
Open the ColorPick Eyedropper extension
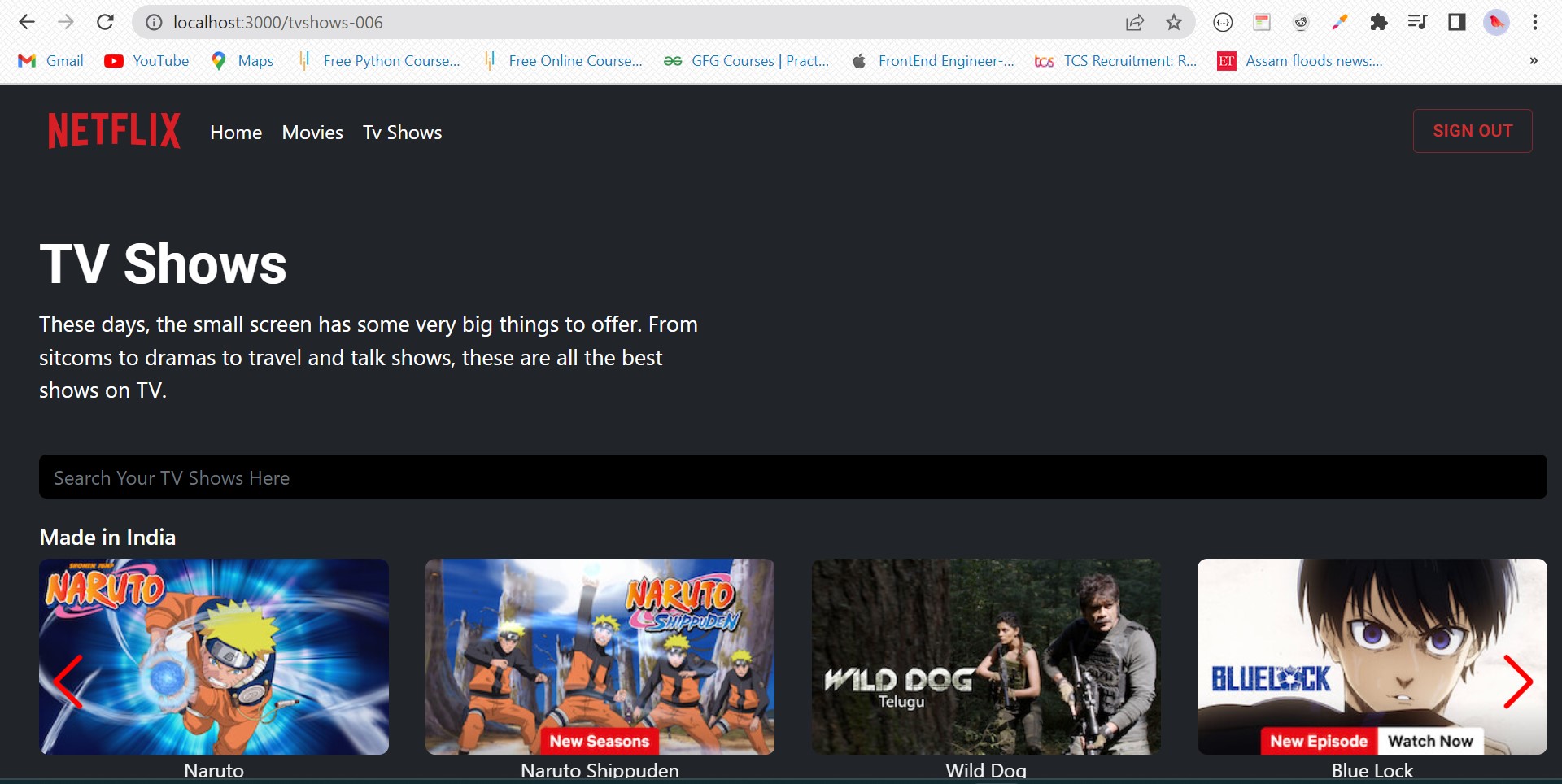coord(1339,22)
